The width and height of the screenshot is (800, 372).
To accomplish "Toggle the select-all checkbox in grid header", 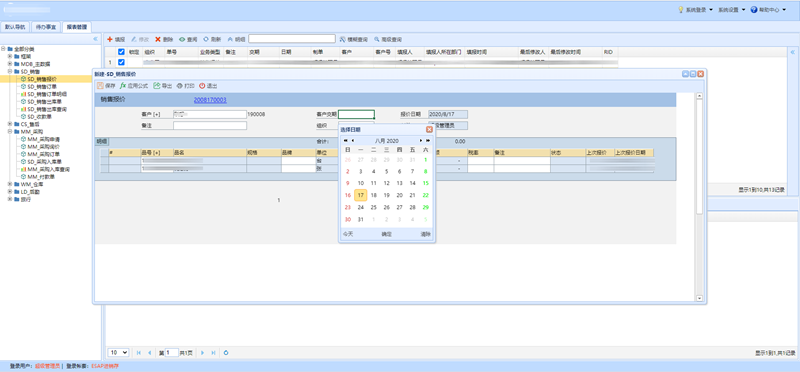I will point(121,52).
